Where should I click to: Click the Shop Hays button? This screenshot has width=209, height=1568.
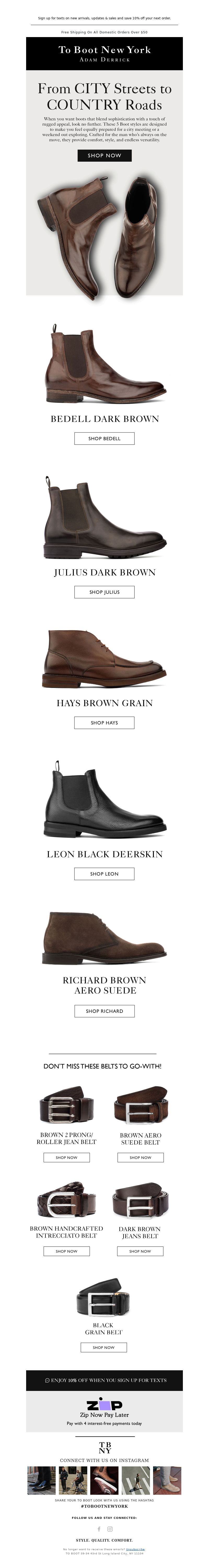tap(104, 723)
